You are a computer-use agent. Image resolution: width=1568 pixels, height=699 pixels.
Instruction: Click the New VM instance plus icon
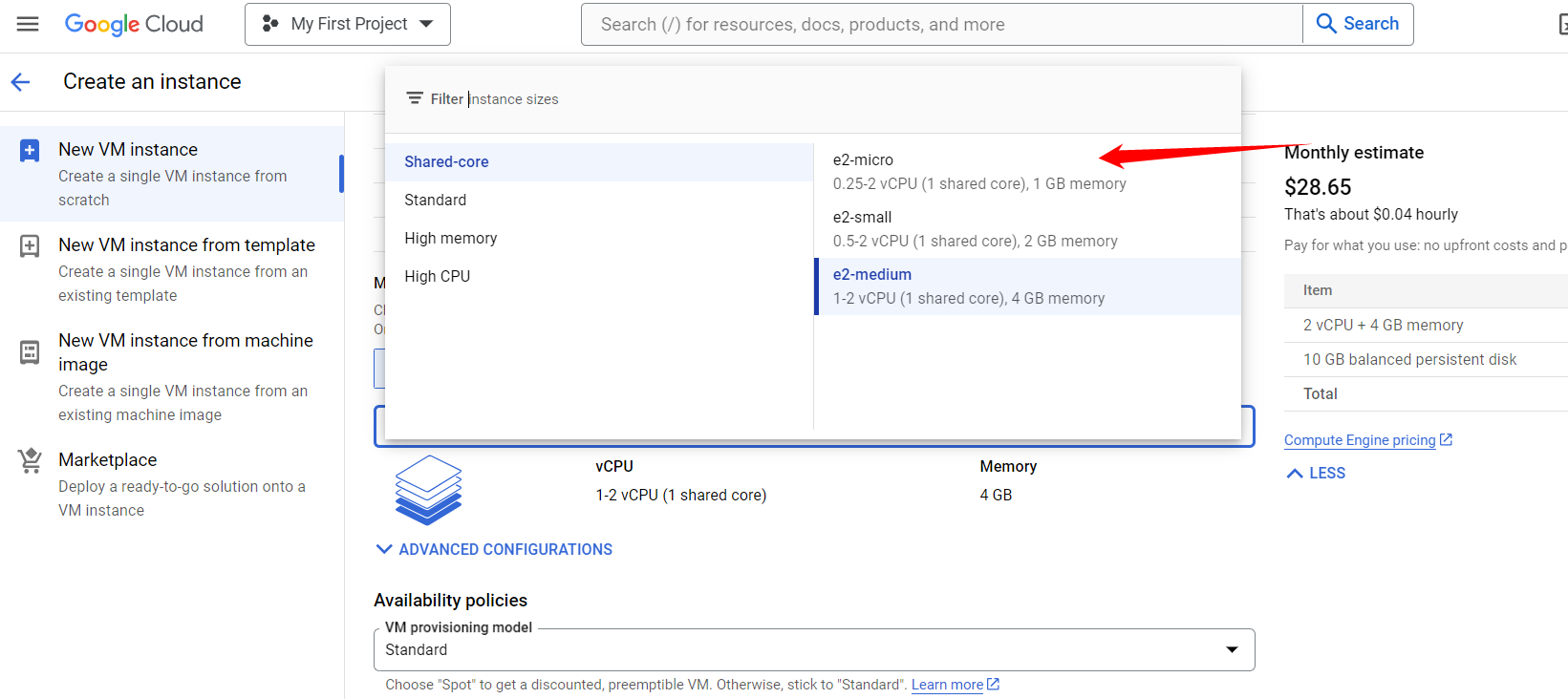click(30, 150)
